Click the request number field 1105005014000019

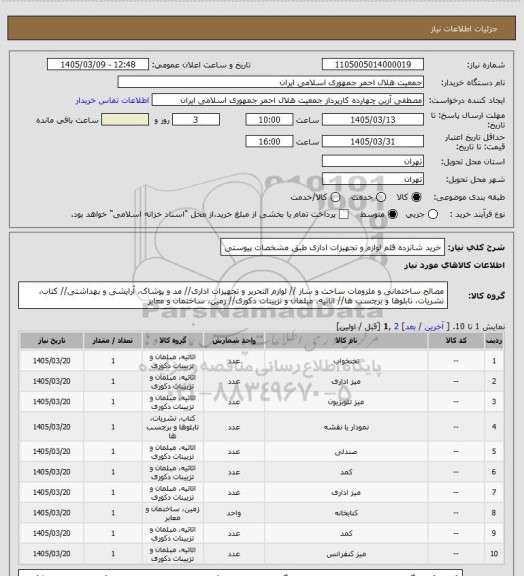(x=373, y=64)
